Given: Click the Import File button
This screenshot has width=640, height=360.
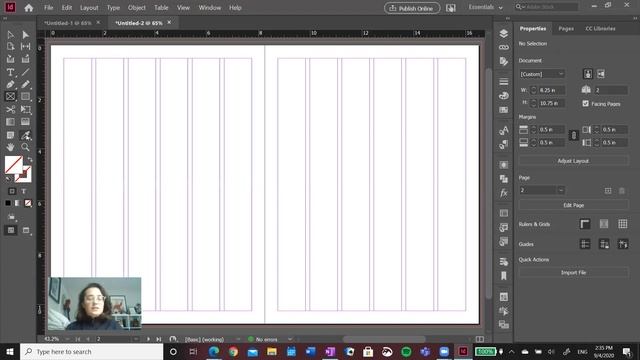Looking at the screenshot, I should coord(573,273).
